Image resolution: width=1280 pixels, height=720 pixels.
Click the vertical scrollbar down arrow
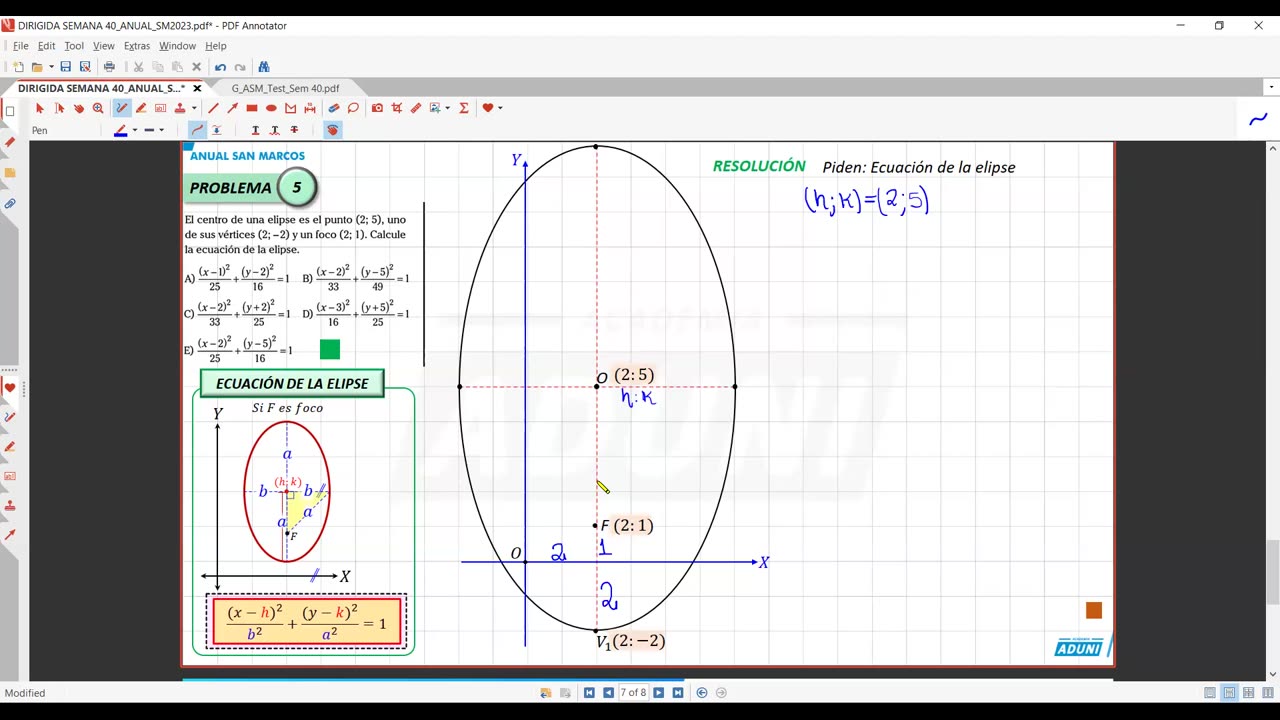pyautogui.click(x=1273, y=674)
